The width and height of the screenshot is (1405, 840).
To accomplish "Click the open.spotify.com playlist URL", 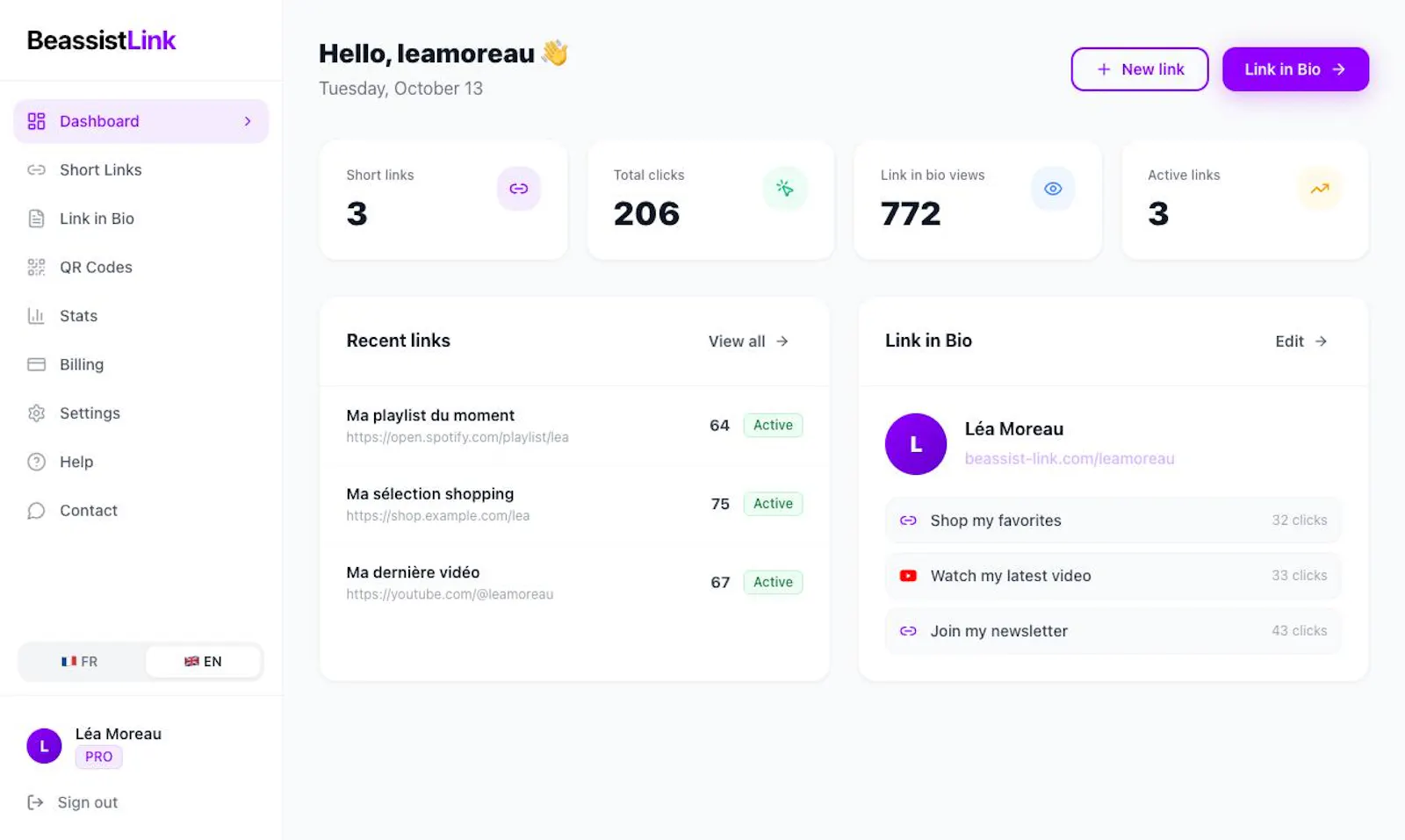I will (x=458, y=437).
